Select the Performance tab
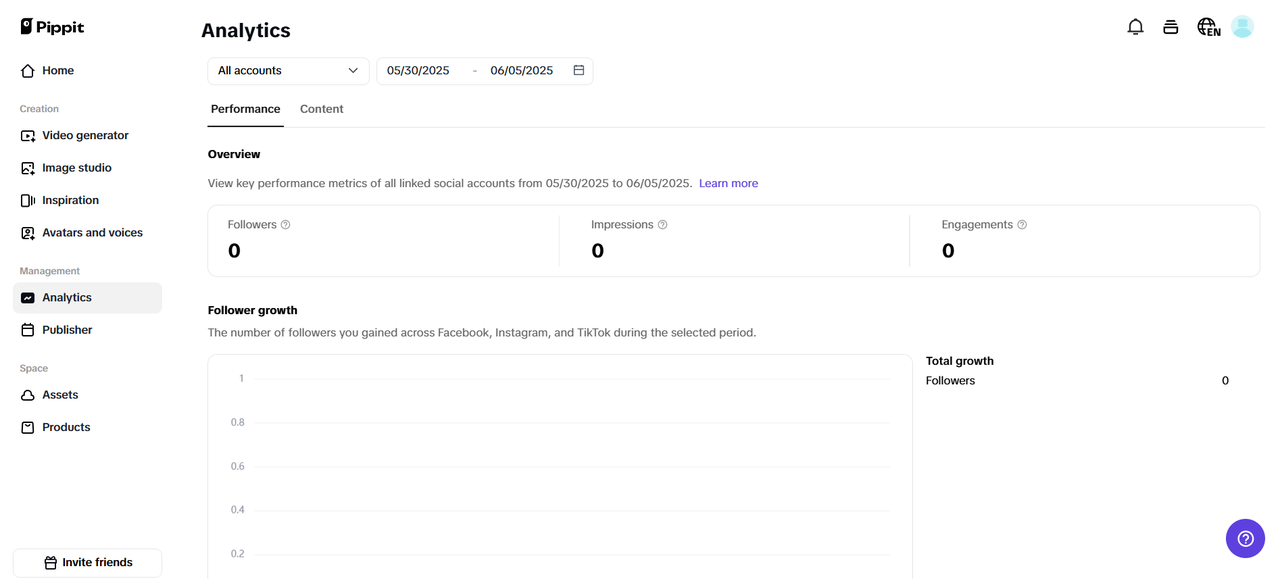Viewport: 1280px width, 579px height. (x=245, y=109)
